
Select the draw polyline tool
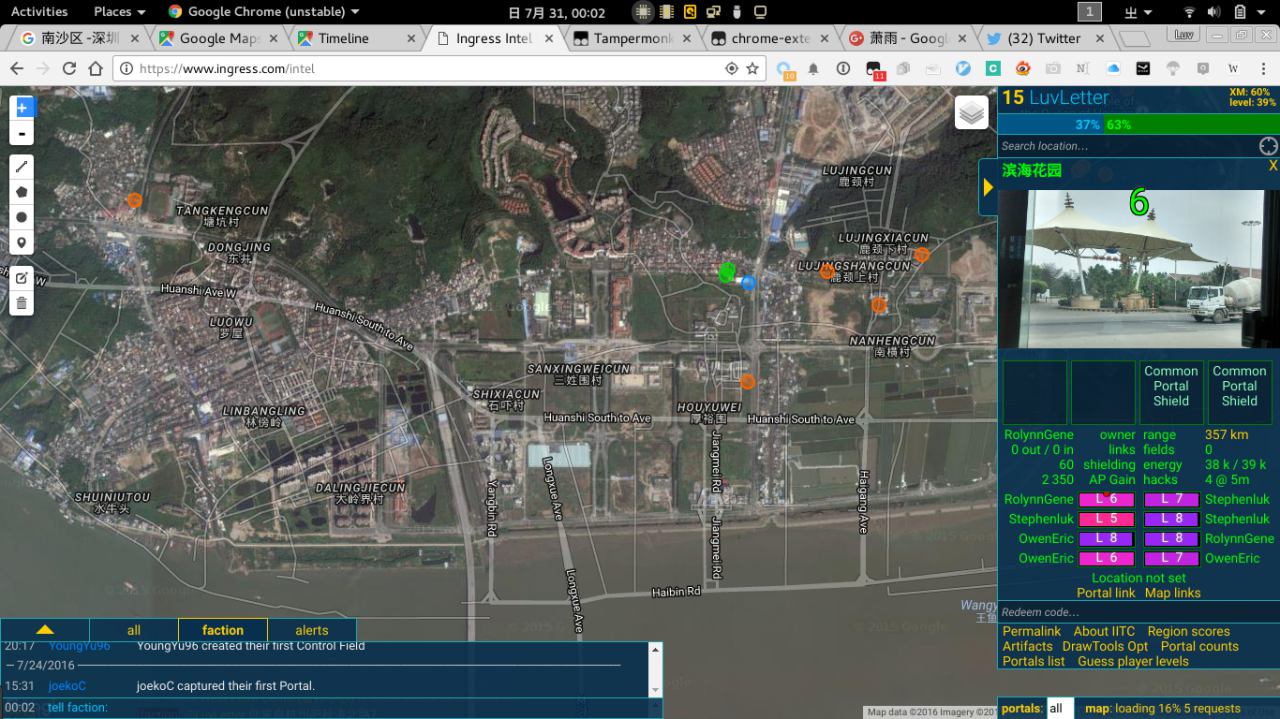pos(21,167)
